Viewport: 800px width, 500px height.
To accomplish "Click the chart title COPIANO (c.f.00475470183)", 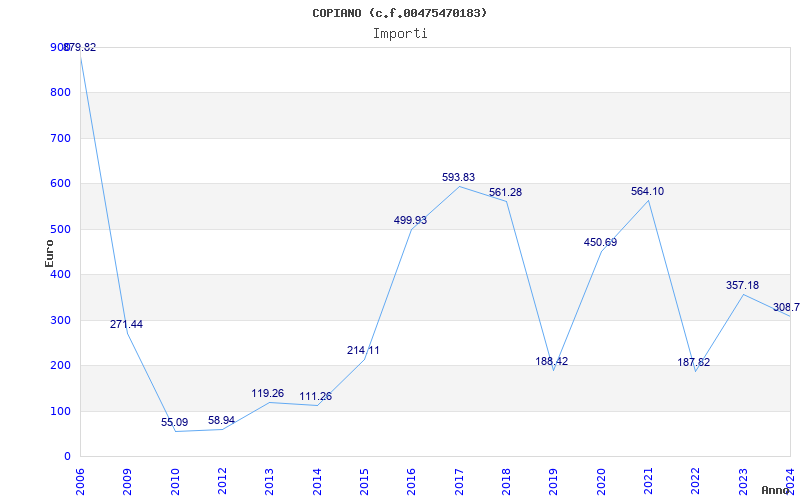I will pos(399,13).
